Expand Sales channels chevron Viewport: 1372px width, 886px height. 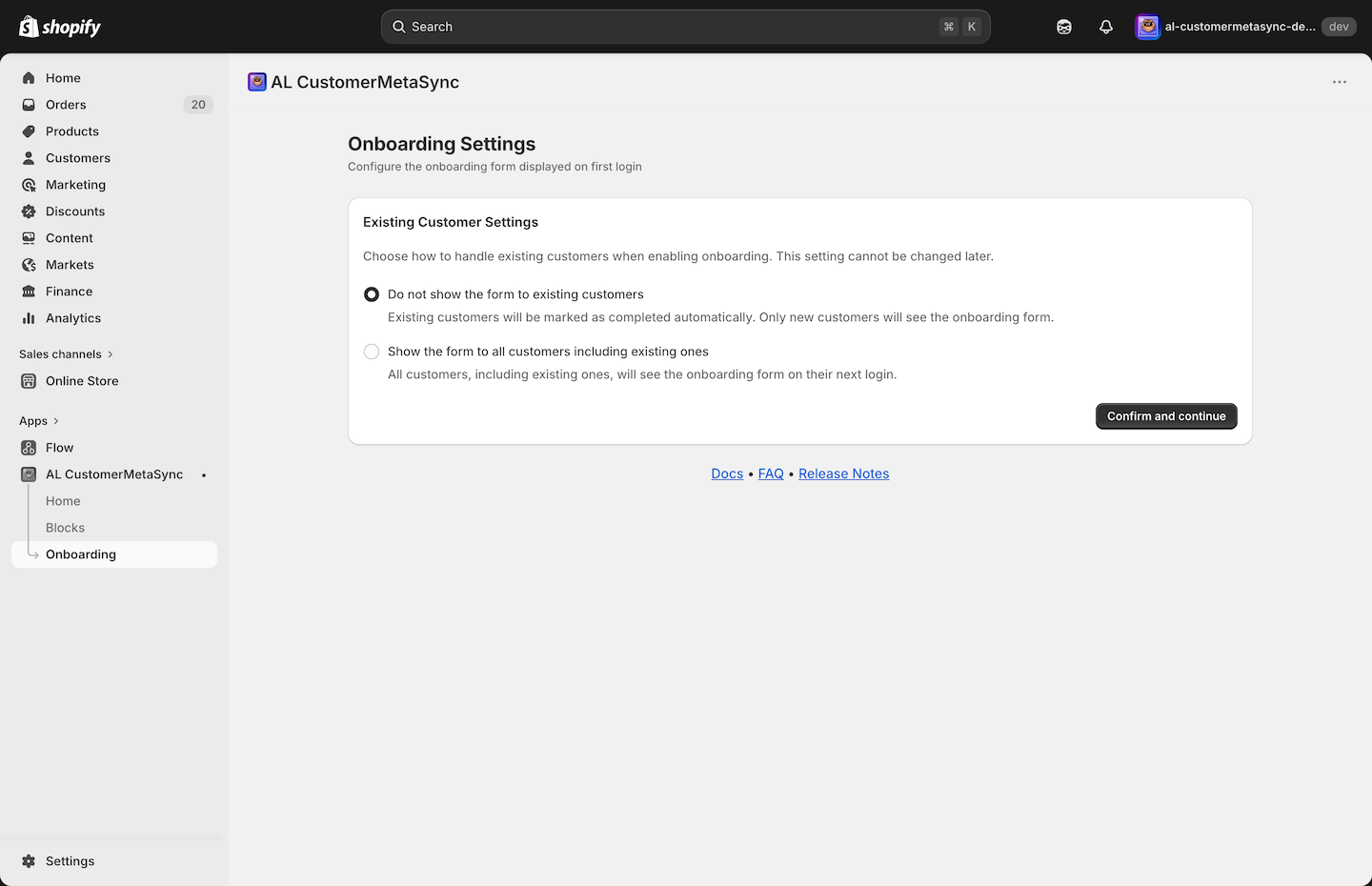click(x=111, y=354)
